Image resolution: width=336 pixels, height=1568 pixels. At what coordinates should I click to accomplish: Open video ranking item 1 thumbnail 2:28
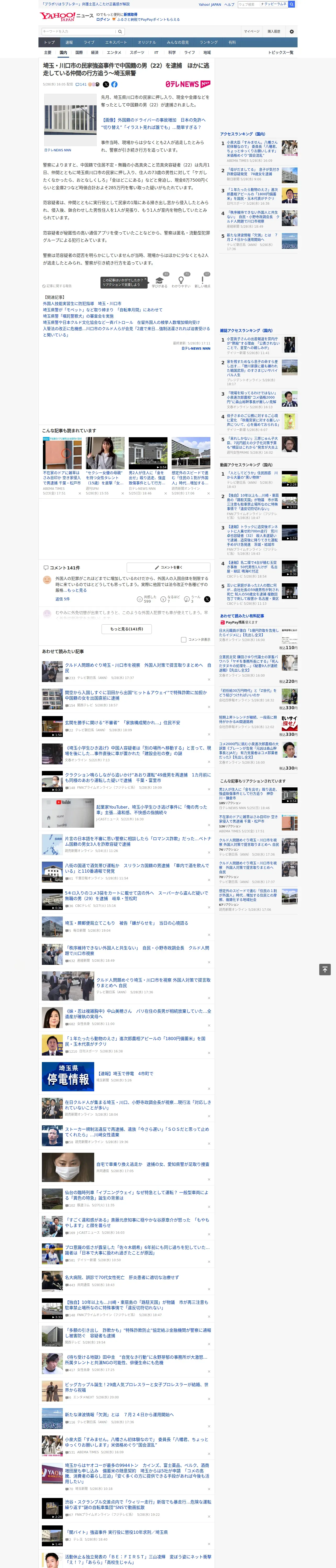[290, 479]
